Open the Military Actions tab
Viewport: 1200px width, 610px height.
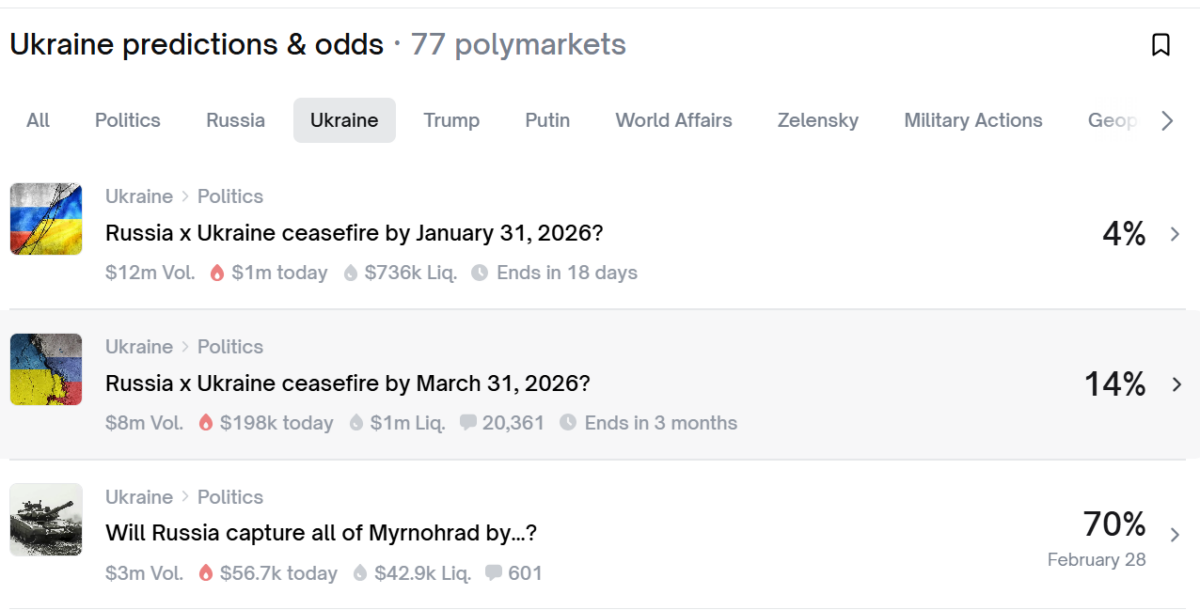pyautogui.click(x=972, y=120)
